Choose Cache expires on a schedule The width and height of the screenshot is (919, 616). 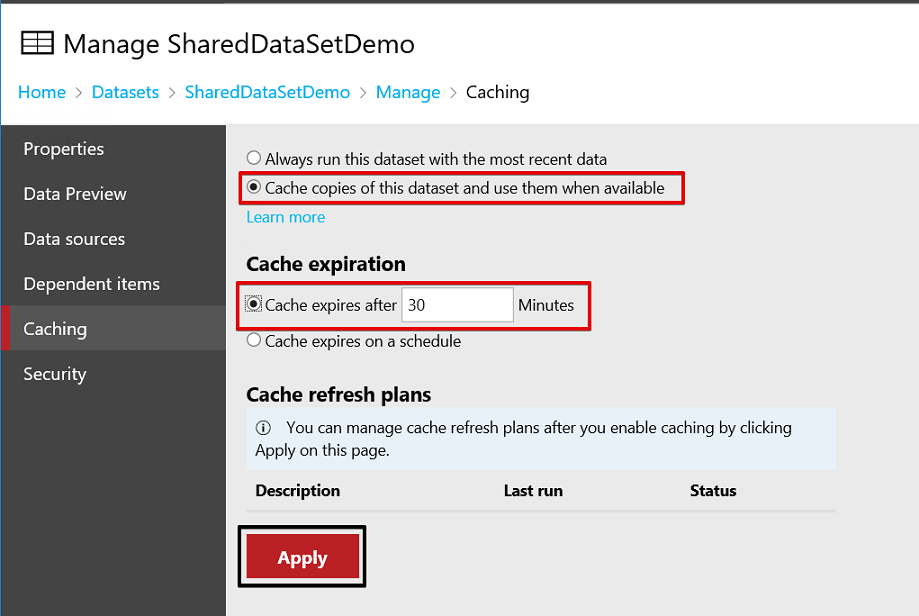(254, 341)
